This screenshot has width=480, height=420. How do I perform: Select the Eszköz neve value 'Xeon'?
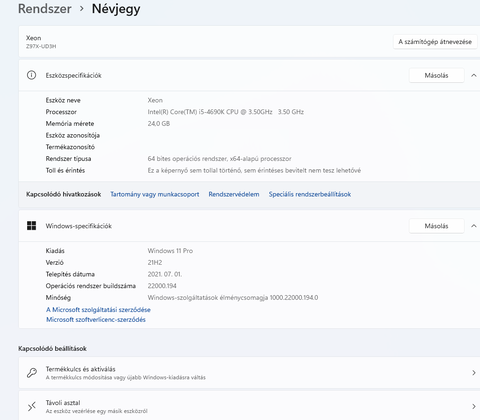coord(155,100)
